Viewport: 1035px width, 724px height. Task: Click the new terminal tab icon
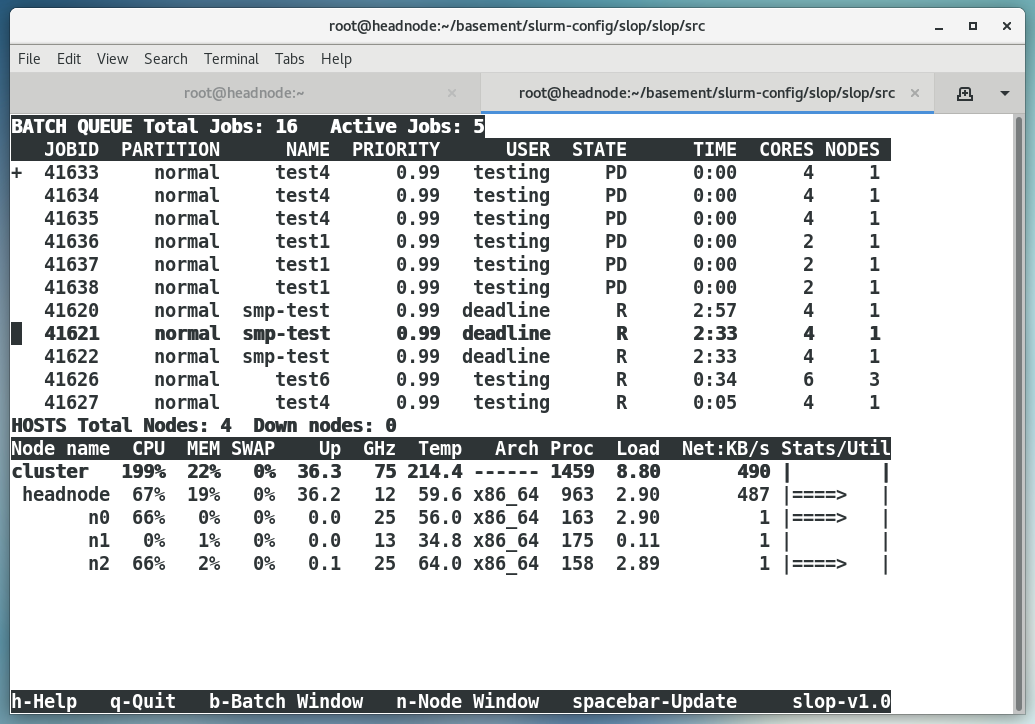(x=964, y=93)
